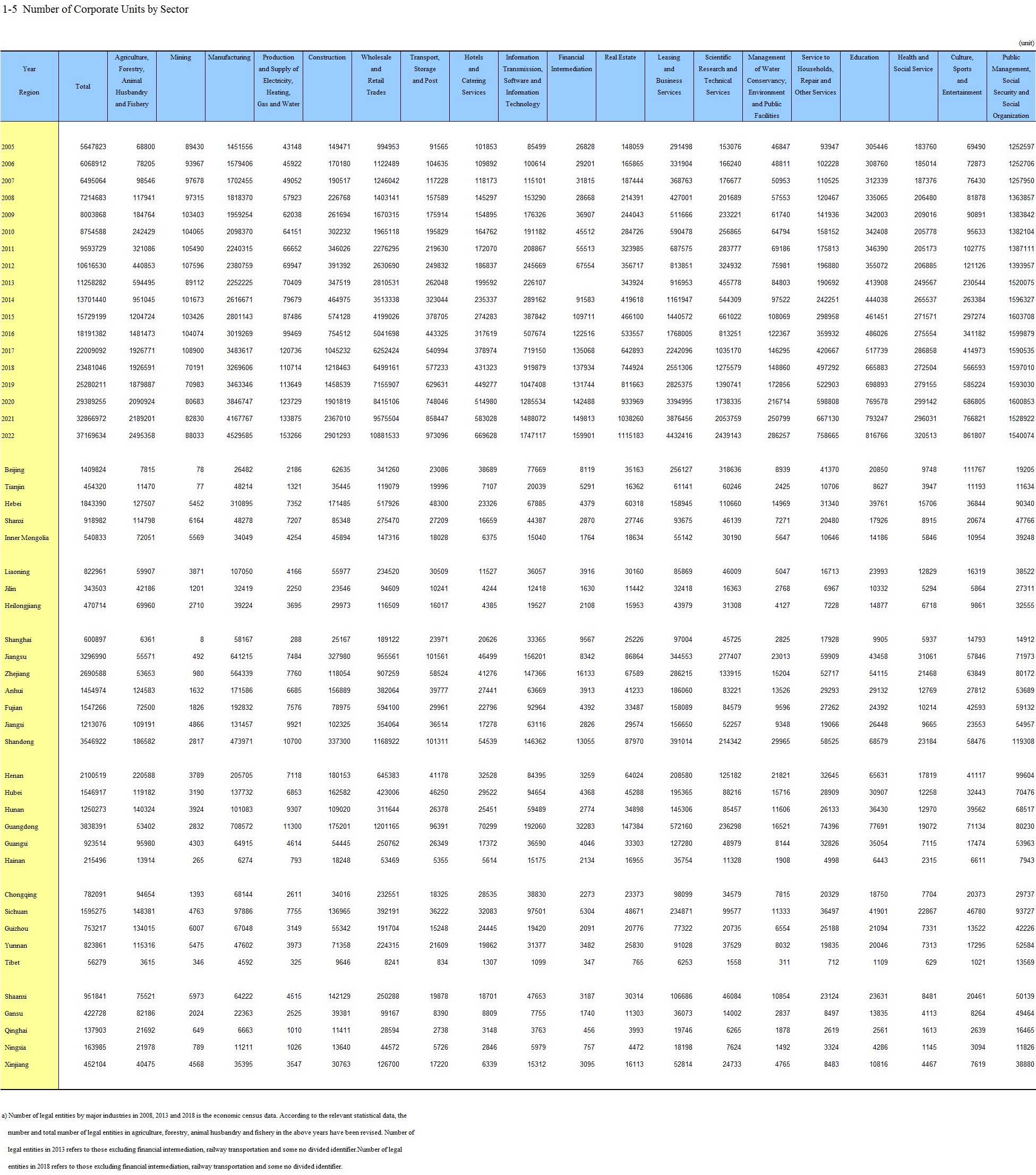Click the '1-5 Number of Corporate Units by Sector' title
Image resolution: width=1036 pixels, height=1175 pixels.
tap(96, 9)
